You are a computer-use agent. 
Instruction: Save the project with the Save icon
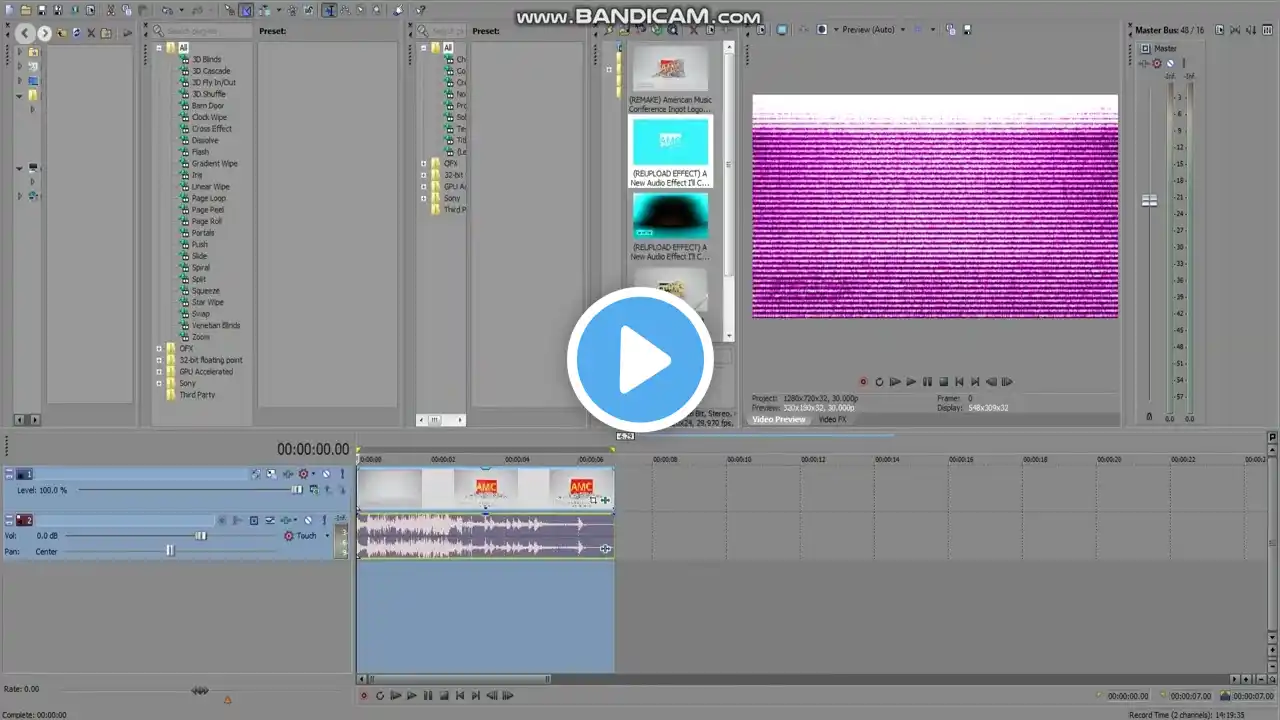pyautogui.click(x=41, y=10)
